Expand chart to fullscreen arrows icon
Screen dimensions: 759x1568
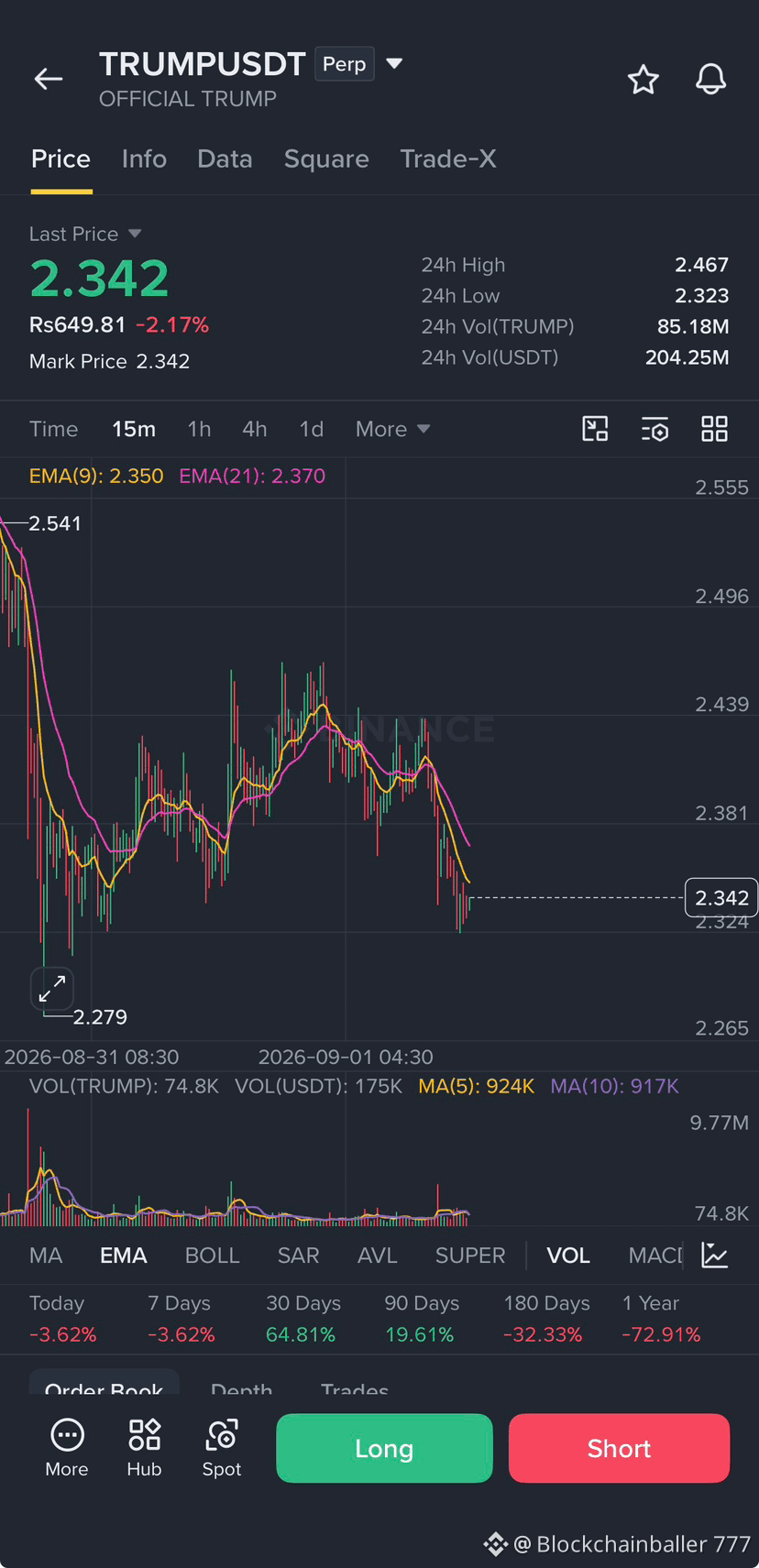[52, 989]
